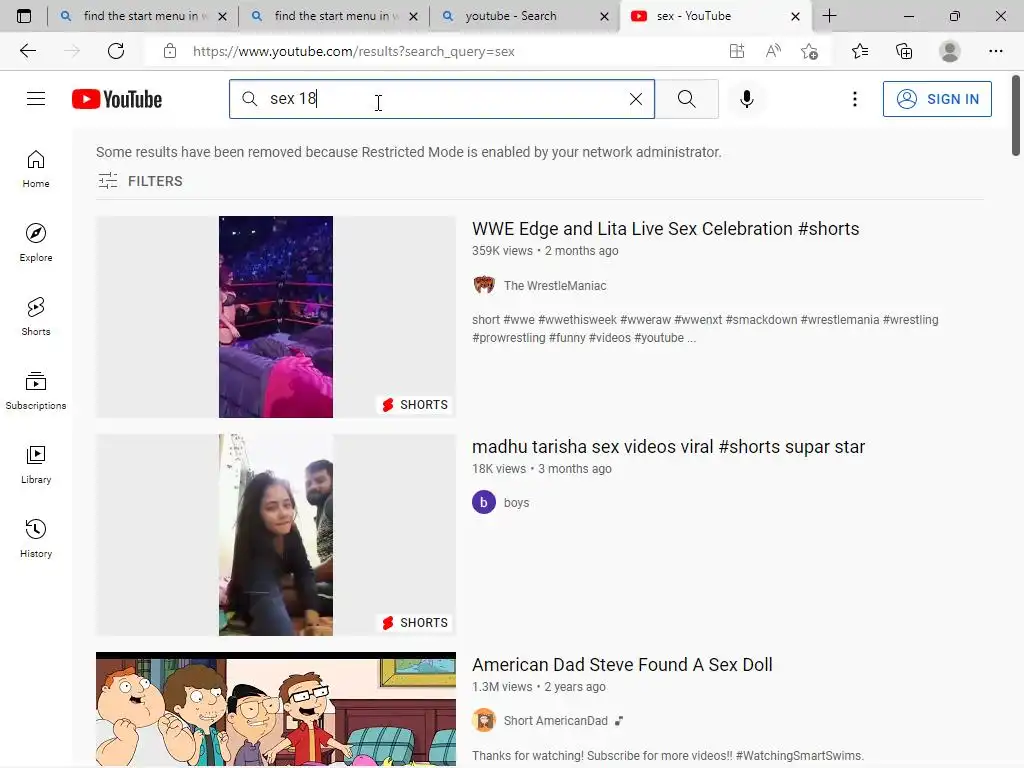
Task: Open the browser profile avatar
Action: (x=950, y=51)
